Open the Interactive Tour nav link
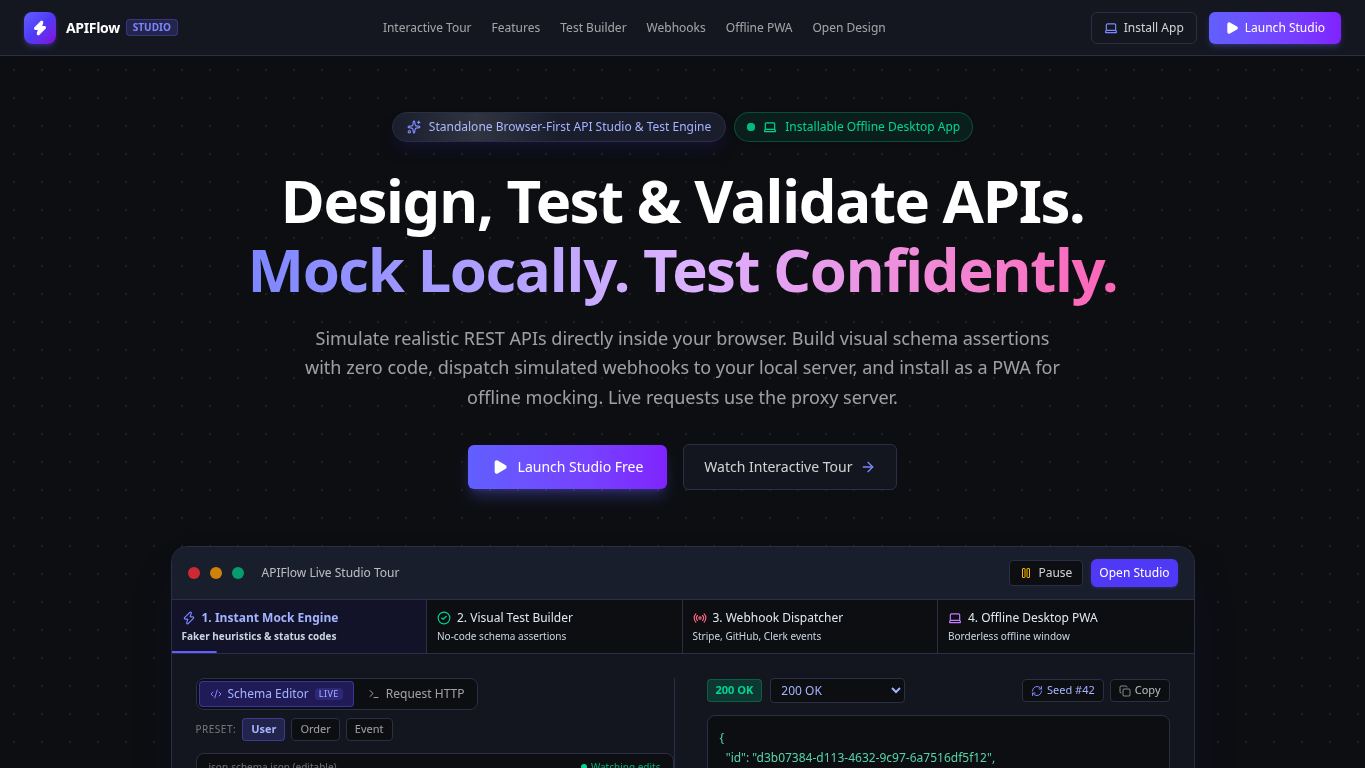Viewport: 1365px width, 768px height. [x=427, y=28]
